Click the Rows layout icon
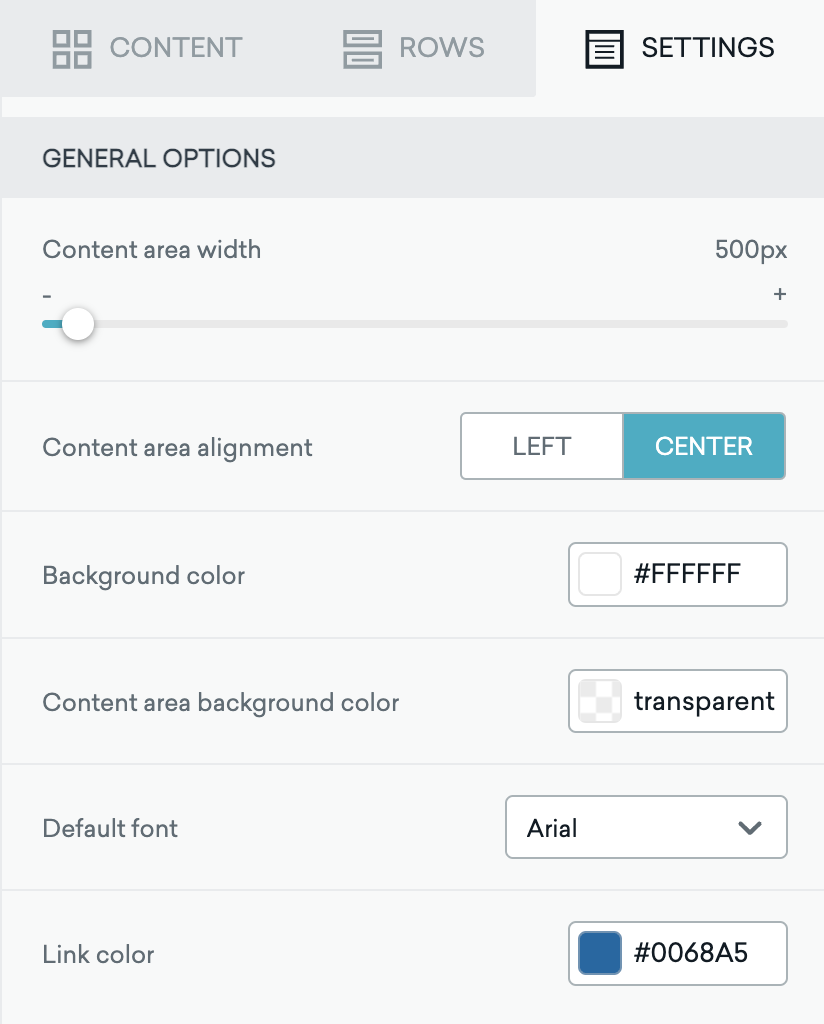 (362, 49)
